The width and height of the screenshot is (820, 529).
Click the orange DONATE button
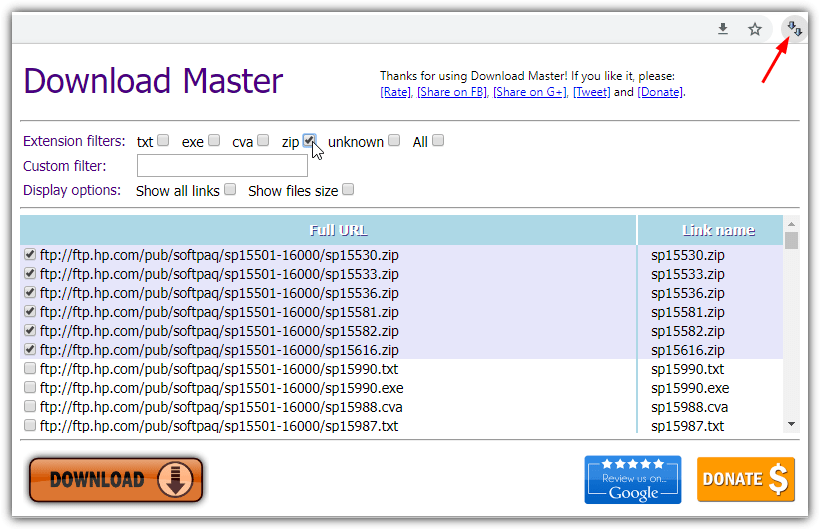pos(745,480)
